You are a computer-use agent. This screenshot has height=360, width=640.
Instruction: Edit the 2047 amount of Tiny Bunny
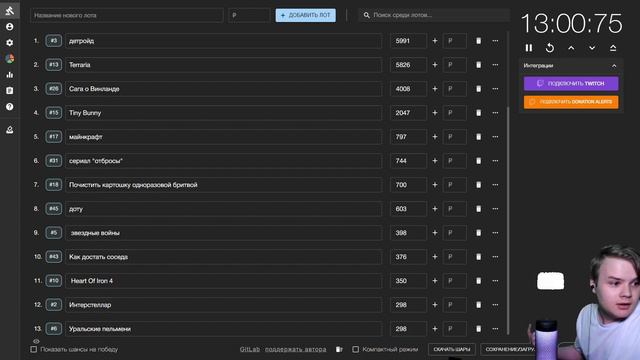(408, 113)
